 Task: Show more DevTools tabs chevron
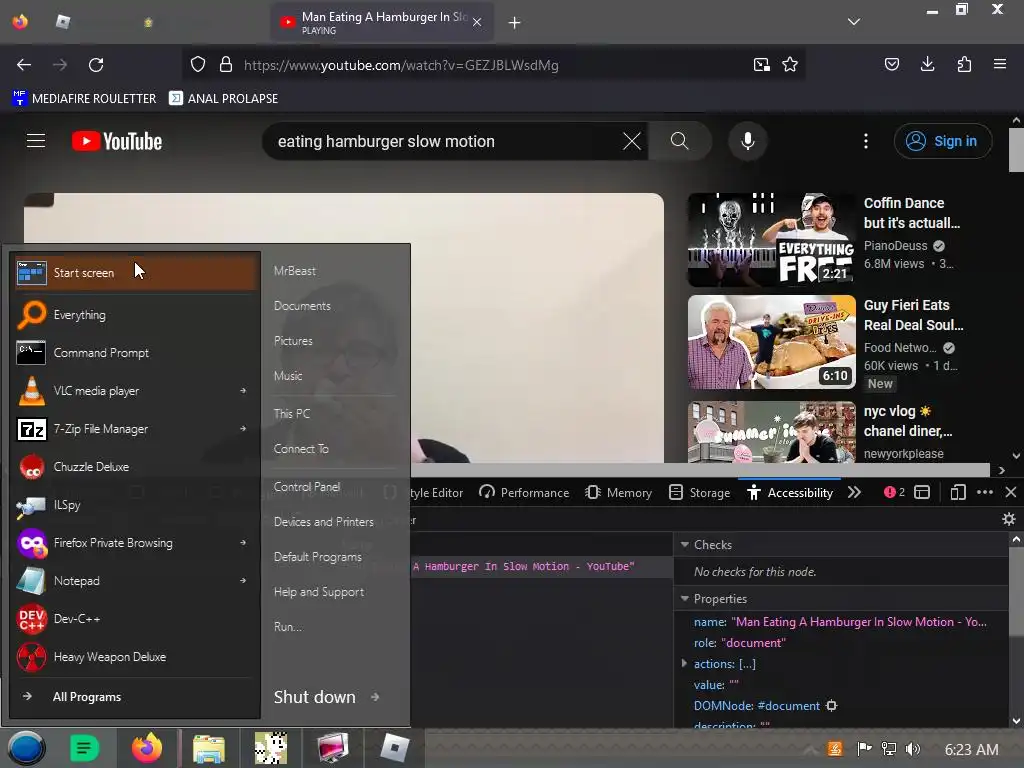pyautogui.click(x=854, y=492)
